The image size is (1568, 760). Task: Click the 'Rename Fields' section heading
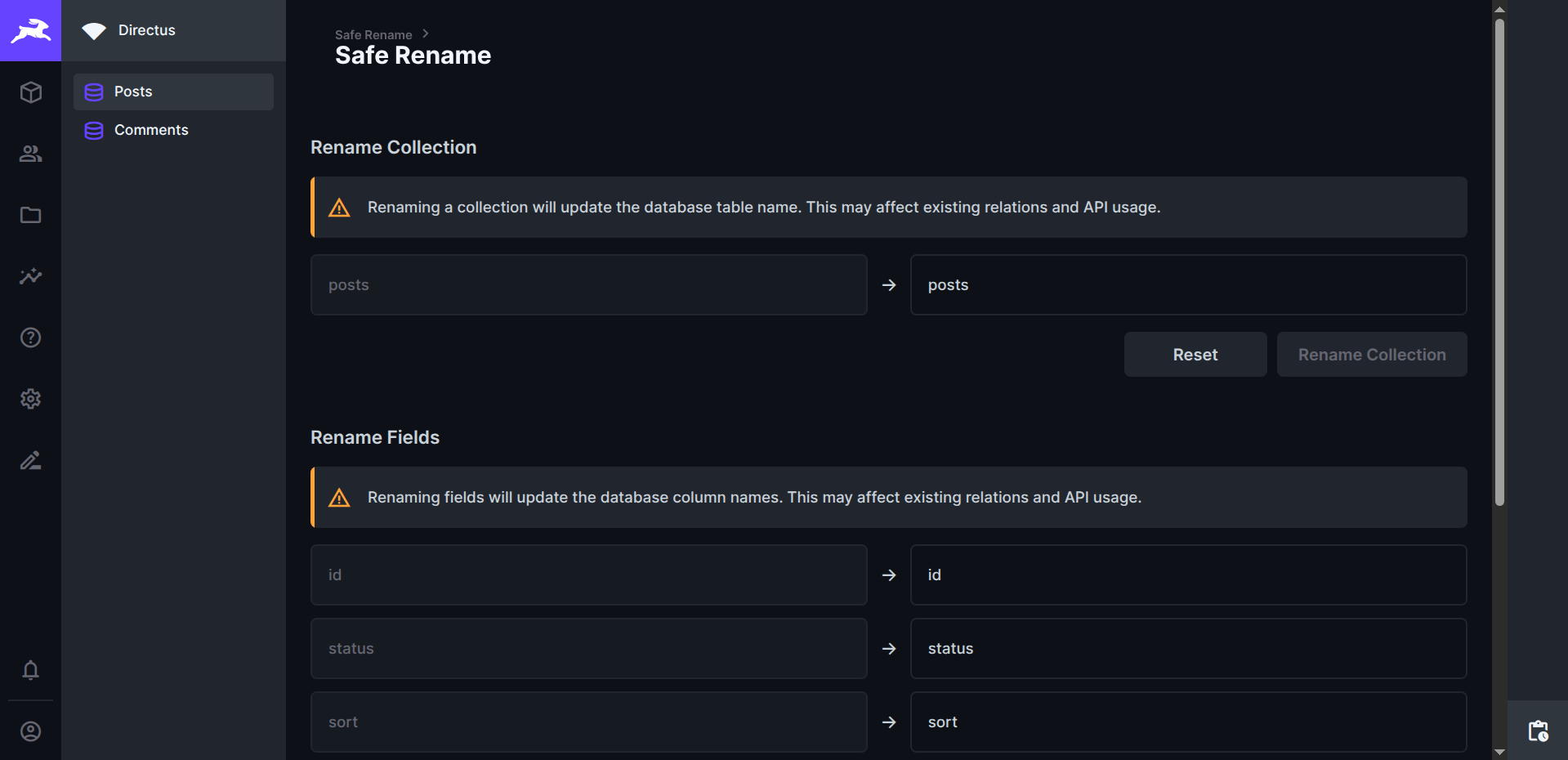click(375, 437)
